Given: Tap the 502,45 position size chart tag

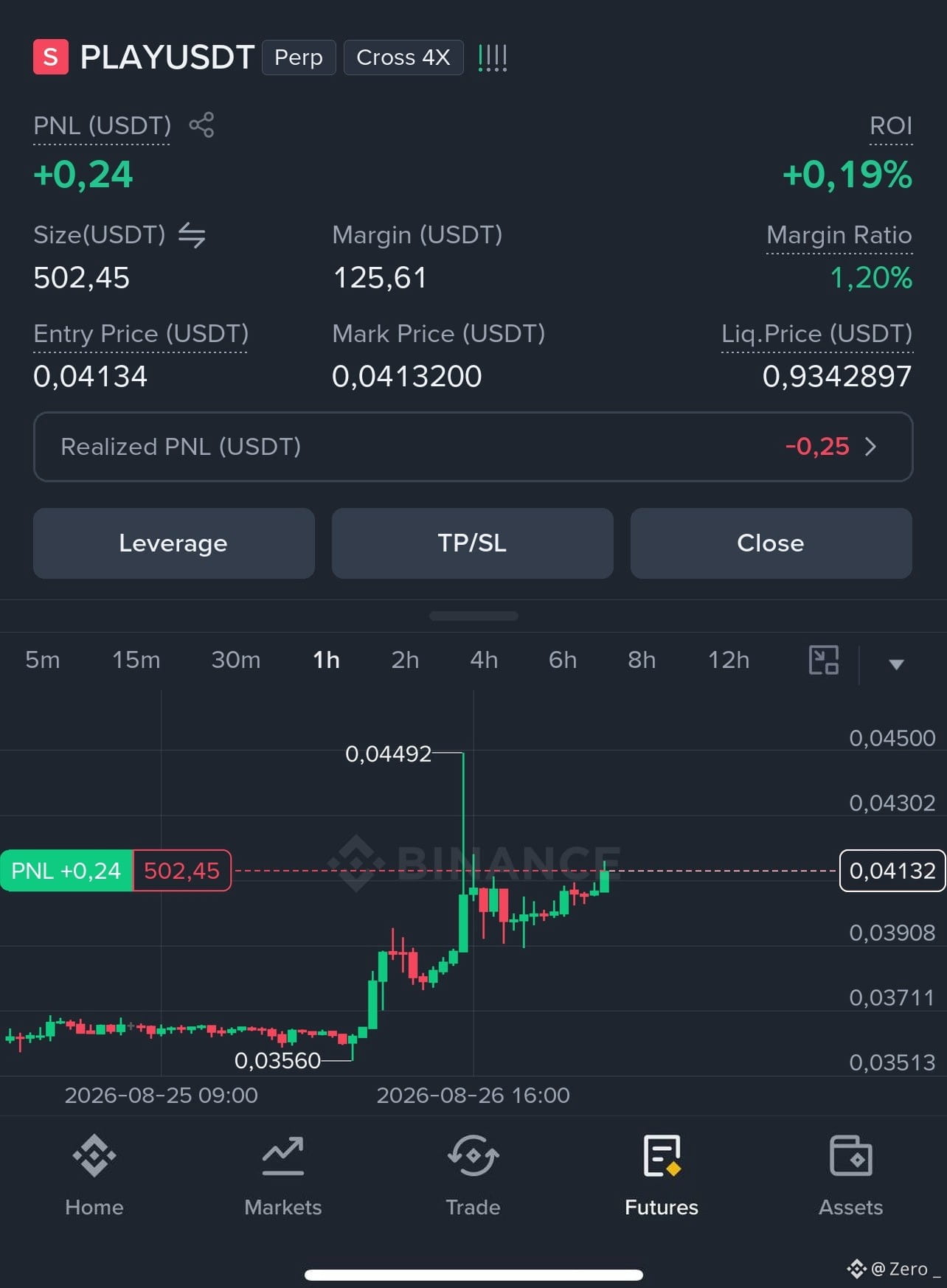Looking at the screenshot, I should coord(181,871).
